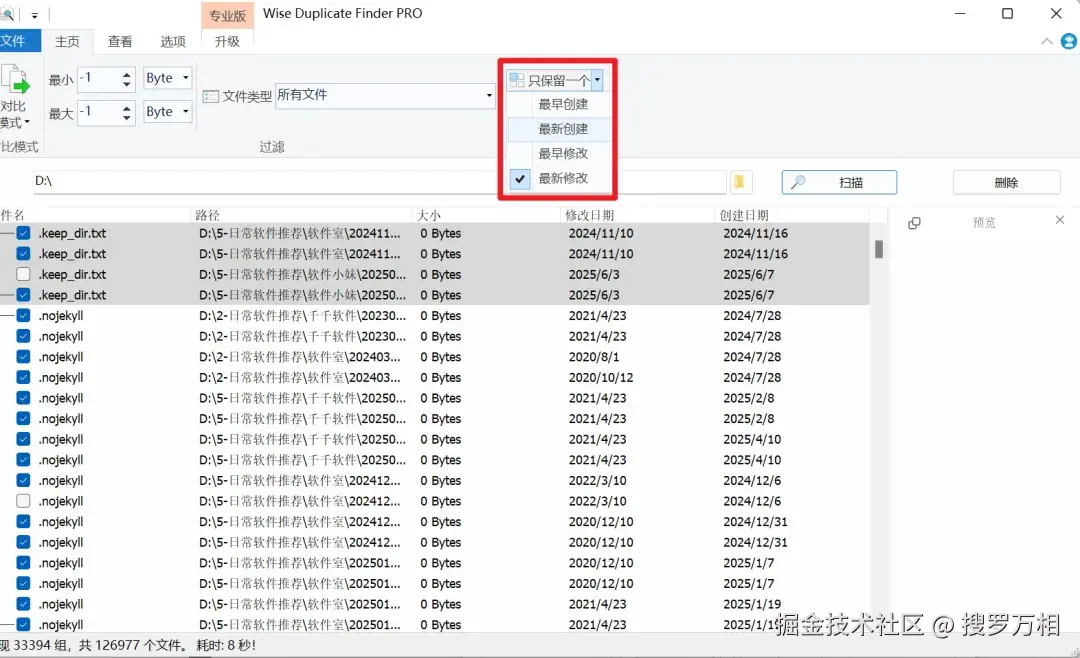Screen dimensions: 1080x658
Task: Click the status text 共 126977 个文件
Action: [132, 646]
